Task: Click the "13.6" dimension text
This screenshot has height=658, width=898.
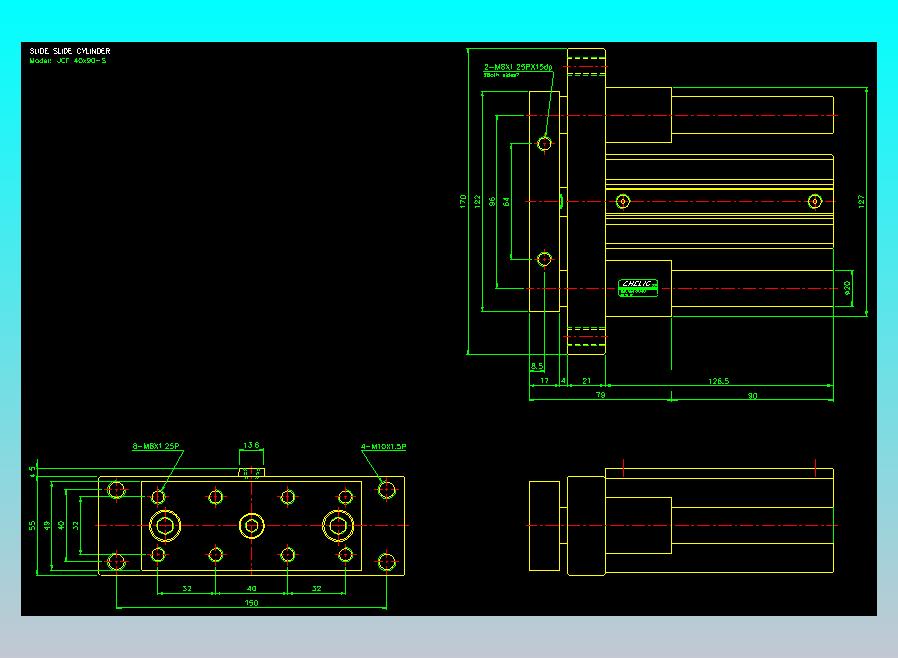Action: (251, 445)
